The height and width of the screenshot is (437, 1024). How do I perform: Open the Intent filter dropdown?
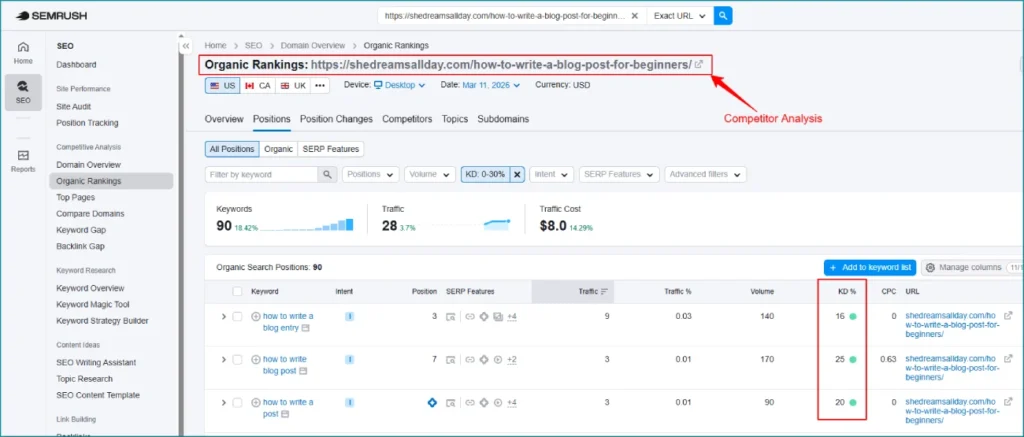552,174
